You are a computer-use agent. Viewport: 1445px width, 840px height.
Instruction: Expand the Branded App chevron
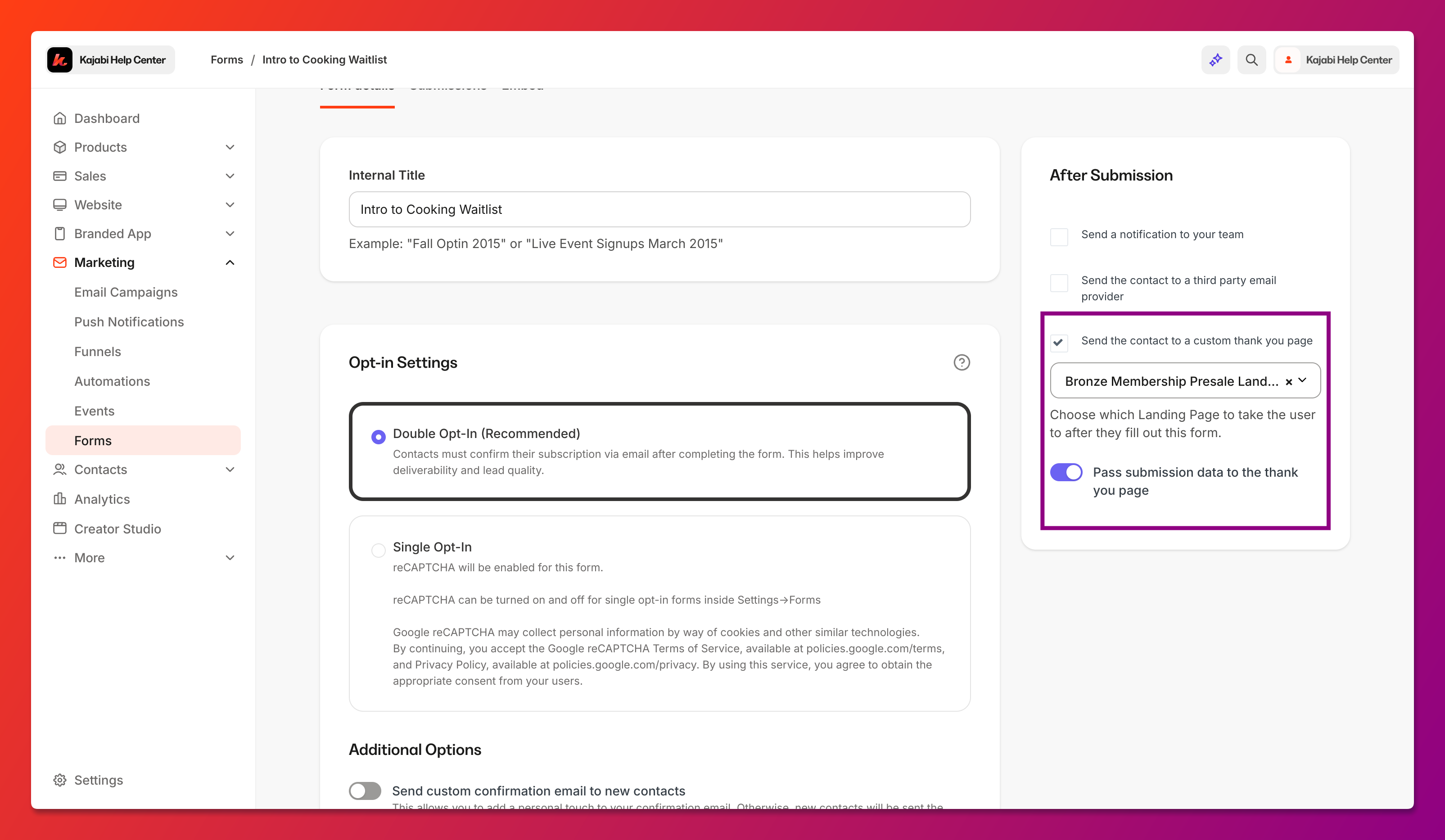click(230, 233)
